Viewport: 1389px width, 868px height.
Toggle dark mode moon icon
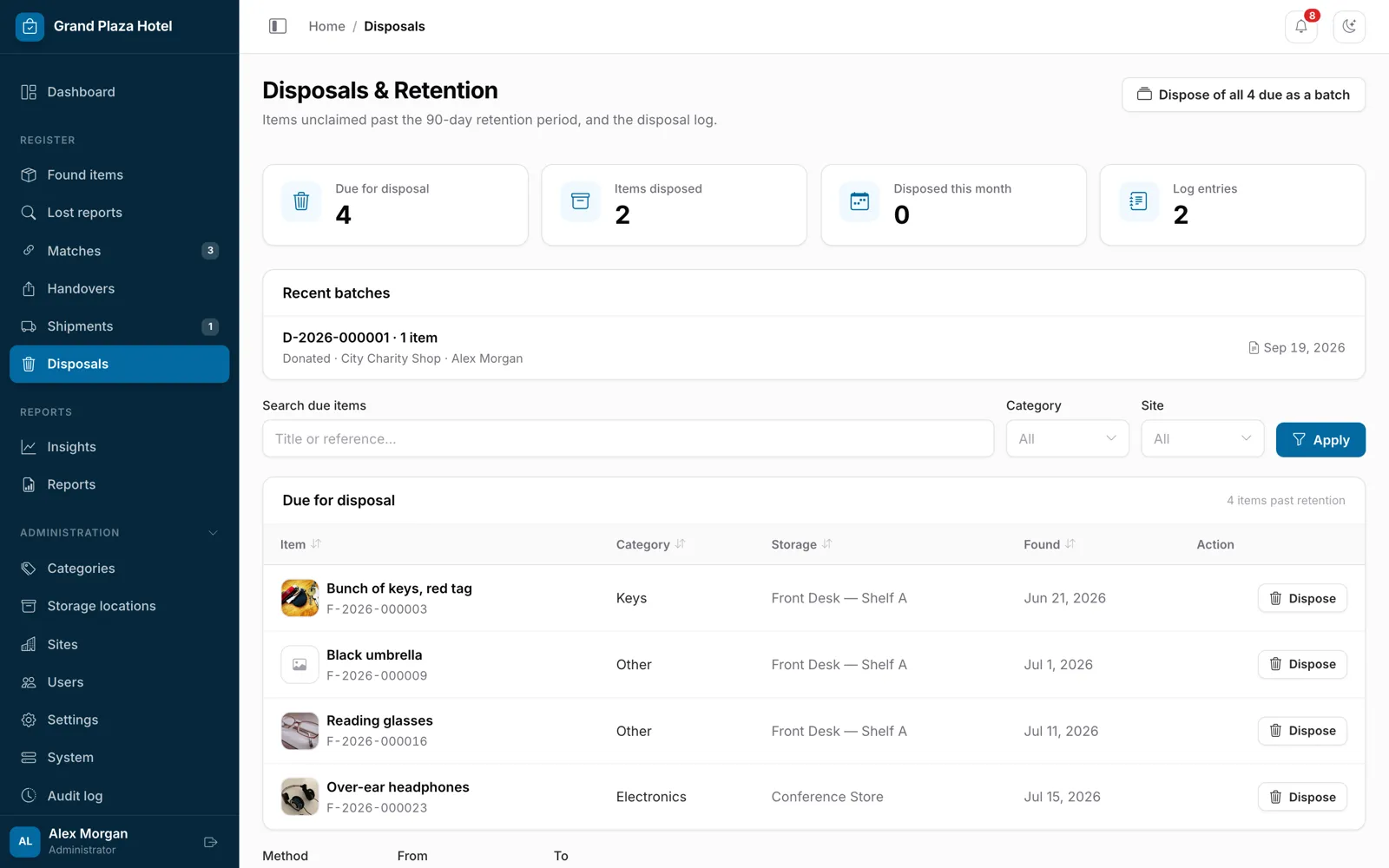(x=1349, y=26)
